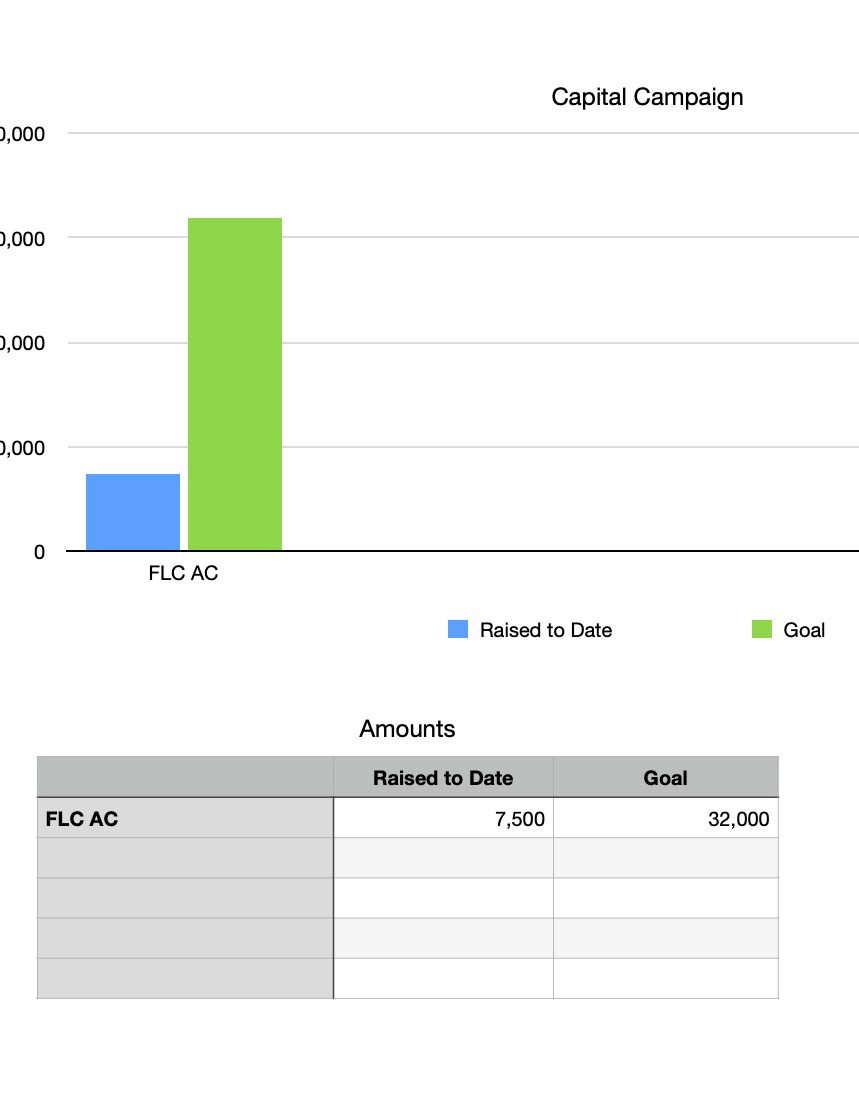Screen dimensions: 859x1117
Task: Select the last empty Goal column cell
Action: pyautogui.click(x=666, y=978)
